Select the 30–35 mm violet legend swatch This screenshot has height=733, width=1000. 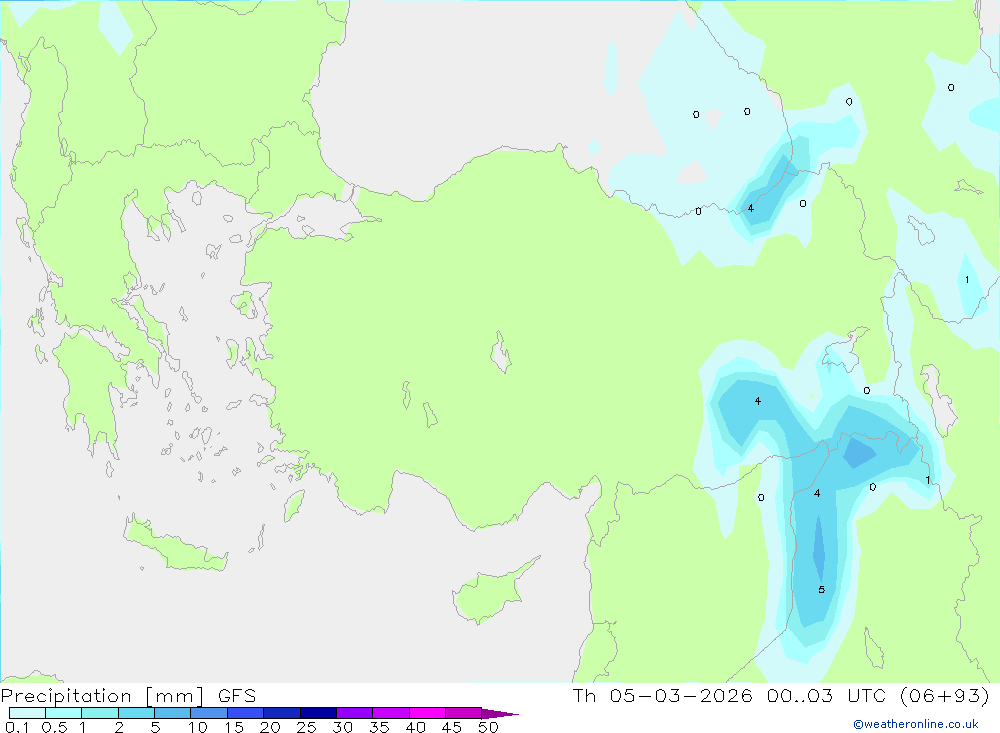coord(355,713)
